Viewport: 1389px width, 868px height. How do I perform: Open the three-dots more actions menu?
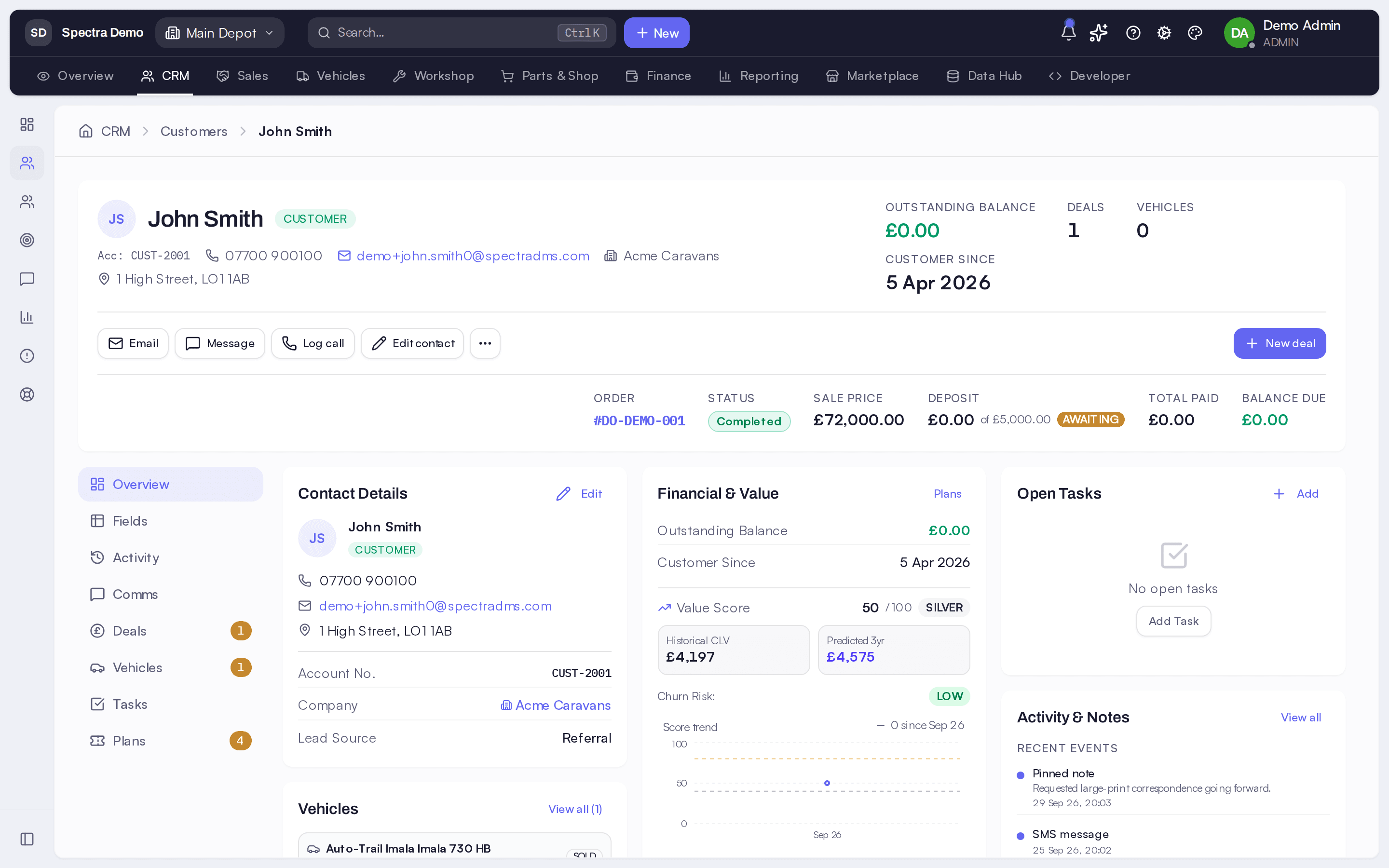485,343
